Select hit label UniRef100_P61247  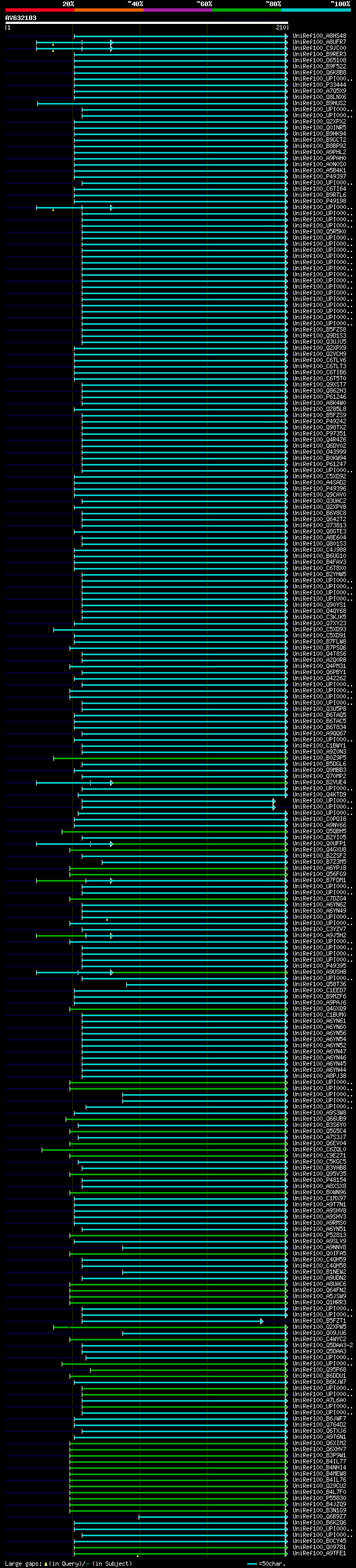click(319, 464)
